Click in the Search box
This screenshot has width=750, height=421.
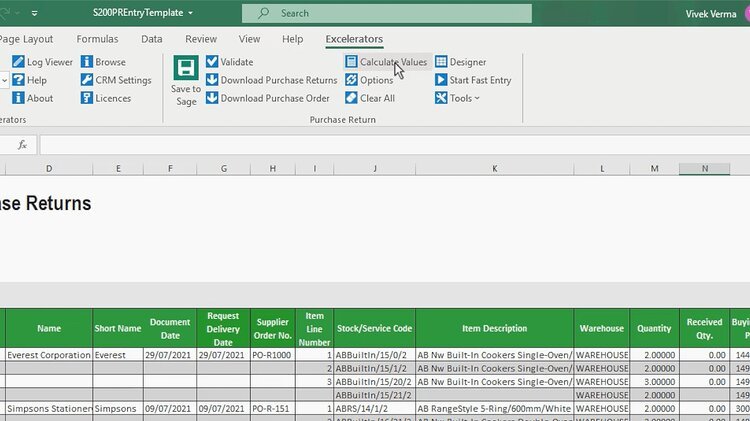tap(386, 13)
